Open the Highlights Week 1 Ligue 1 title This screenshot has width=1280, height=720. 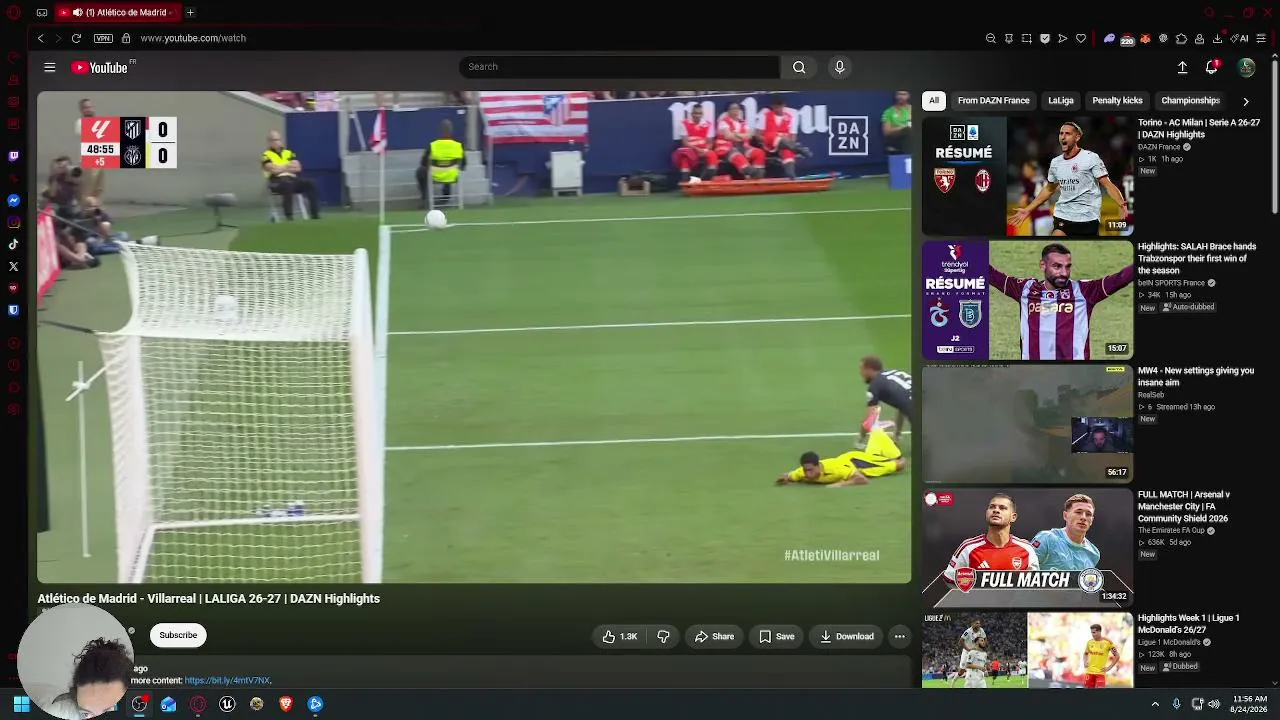click(1188, 624)
